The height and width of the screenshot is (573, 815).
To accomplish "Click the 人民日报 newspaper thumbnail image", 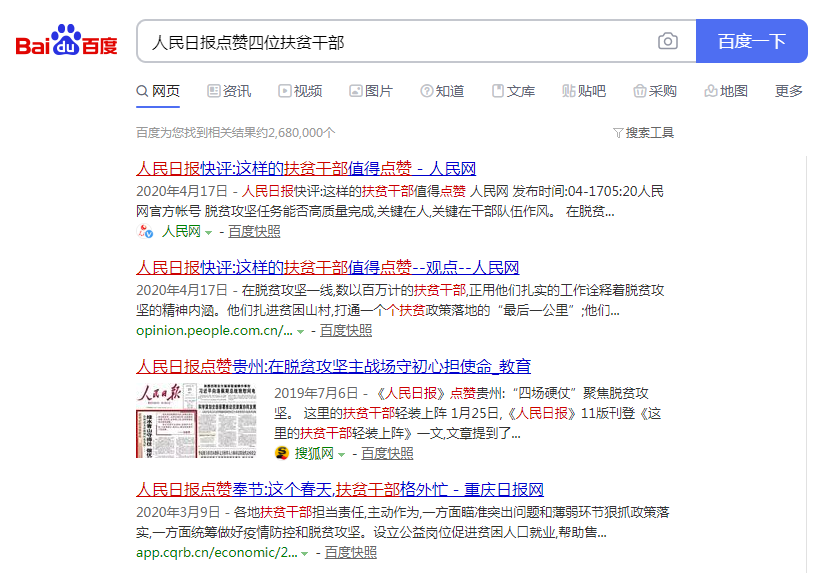I will [196, 421].
